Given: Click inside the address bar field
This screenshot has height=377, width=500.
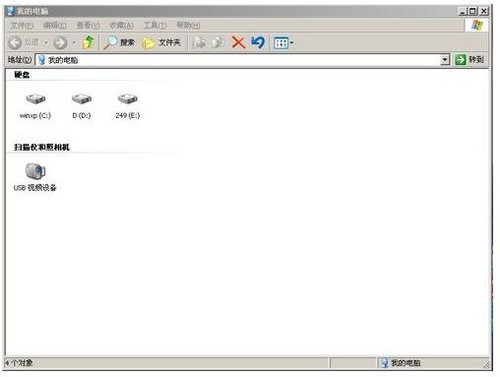Looking at the screenshot, I should tap(242, 60).
